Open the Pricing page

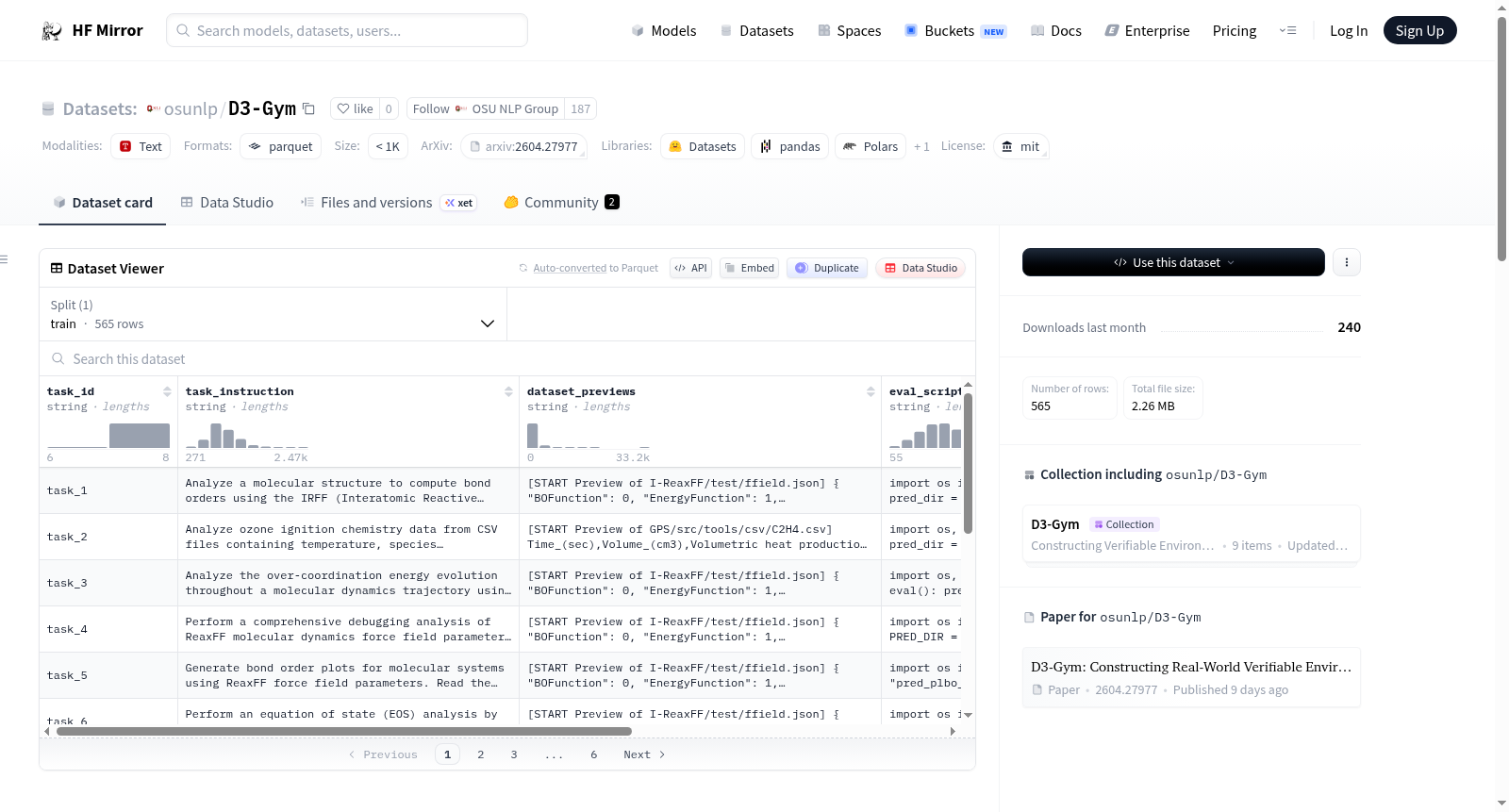tap(1235, 30)
